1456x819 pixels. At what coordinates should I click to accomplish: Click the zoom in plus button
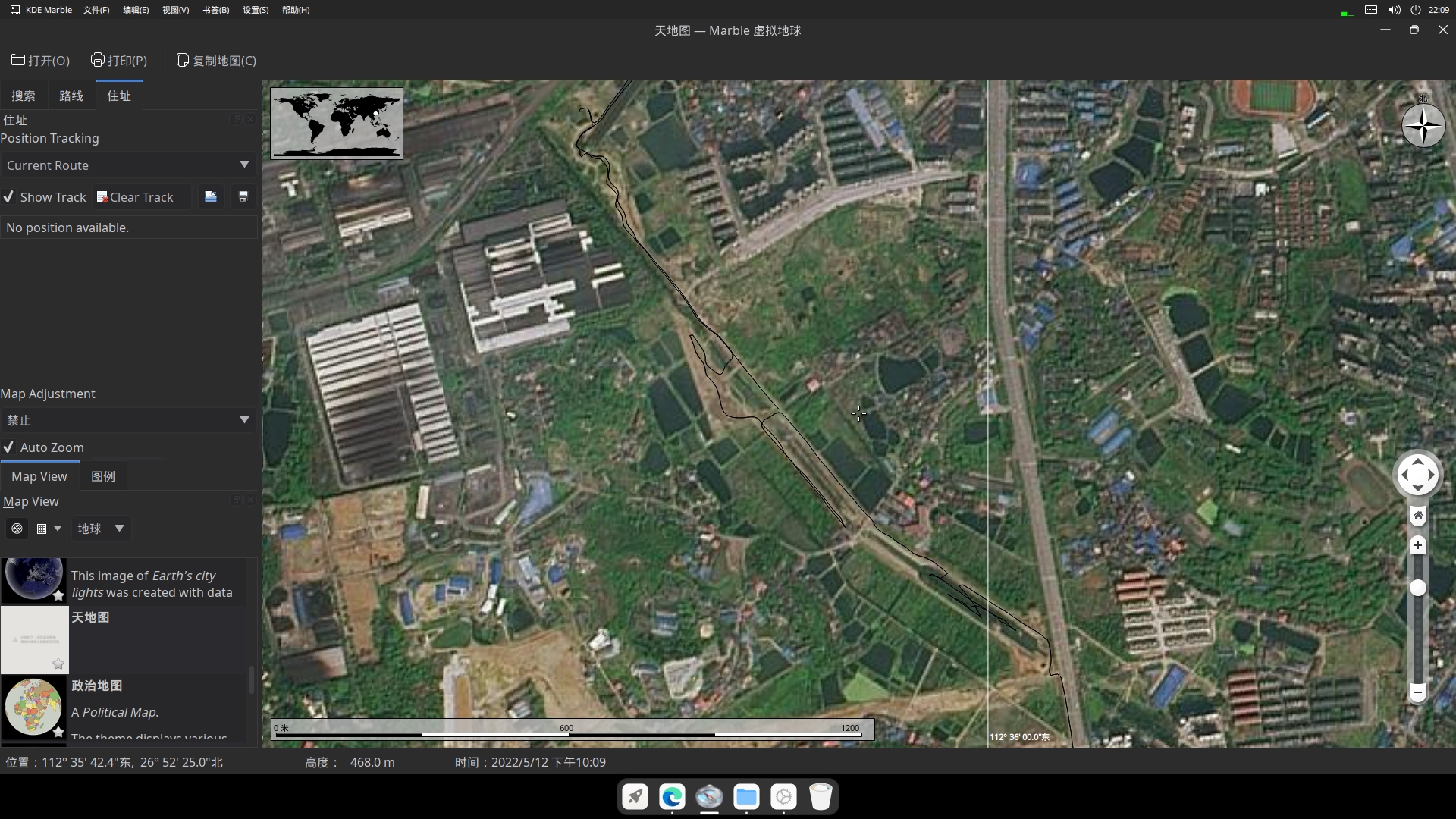(x=1417, y=545)
